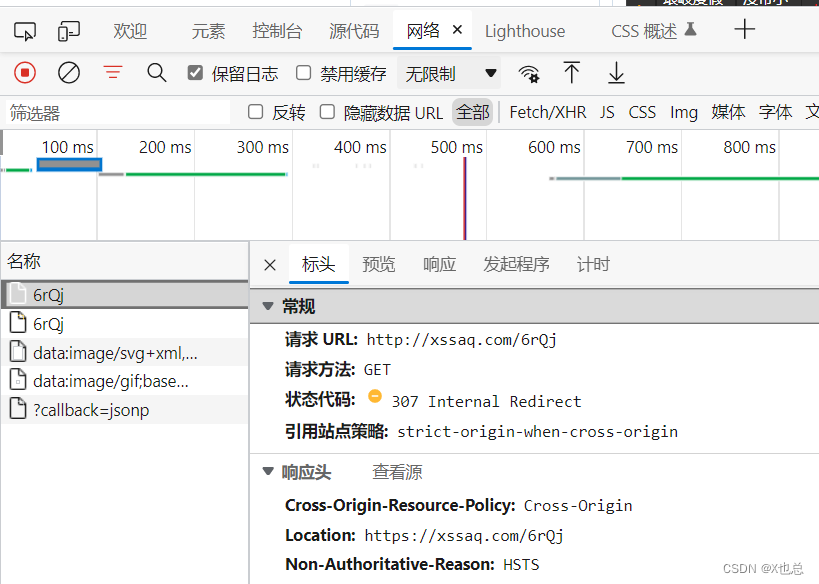Select the 标头 detail tab
This screenshot has height=584, width=819.
(x=319, y=264)
